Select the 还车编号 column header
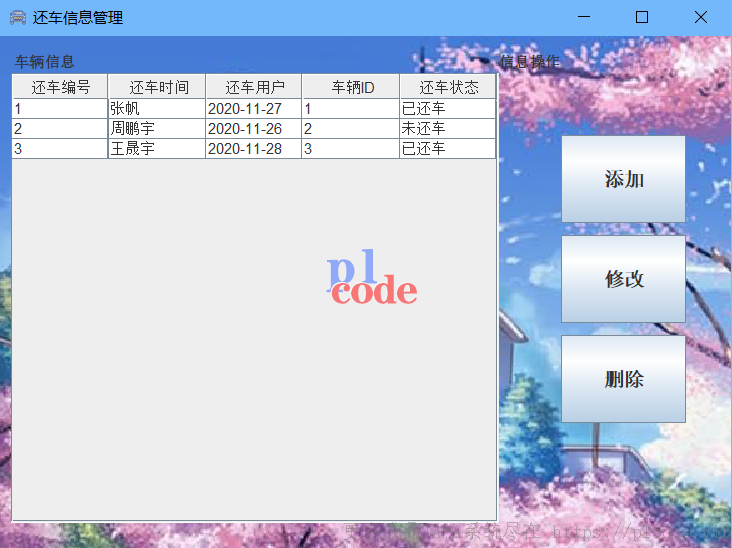Image resolution: width=732 pixels, height=548 pixels. [60, 87]
